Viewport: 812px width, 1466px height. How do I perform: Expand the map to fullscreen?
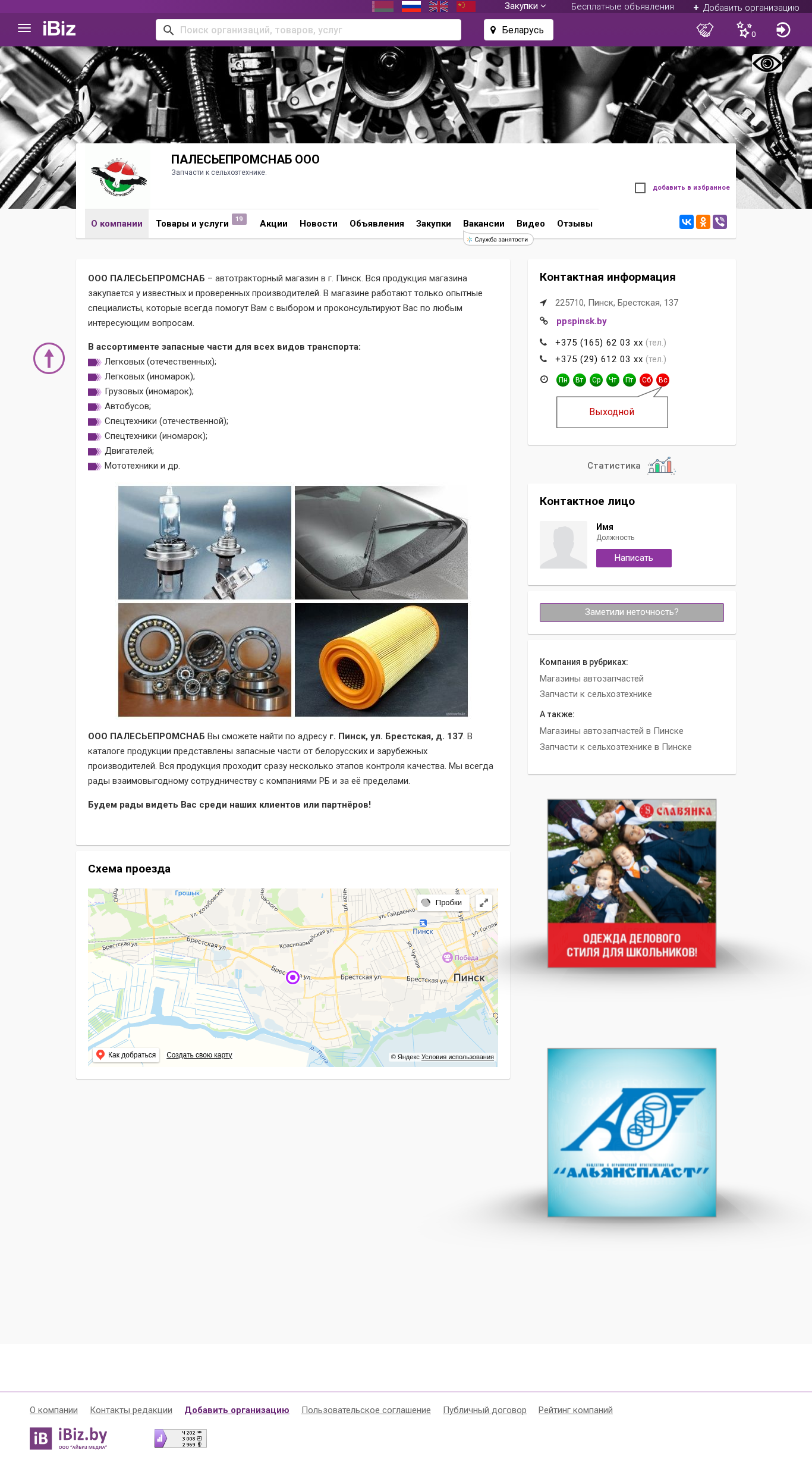pyautogui.click(x=484, y=902)
